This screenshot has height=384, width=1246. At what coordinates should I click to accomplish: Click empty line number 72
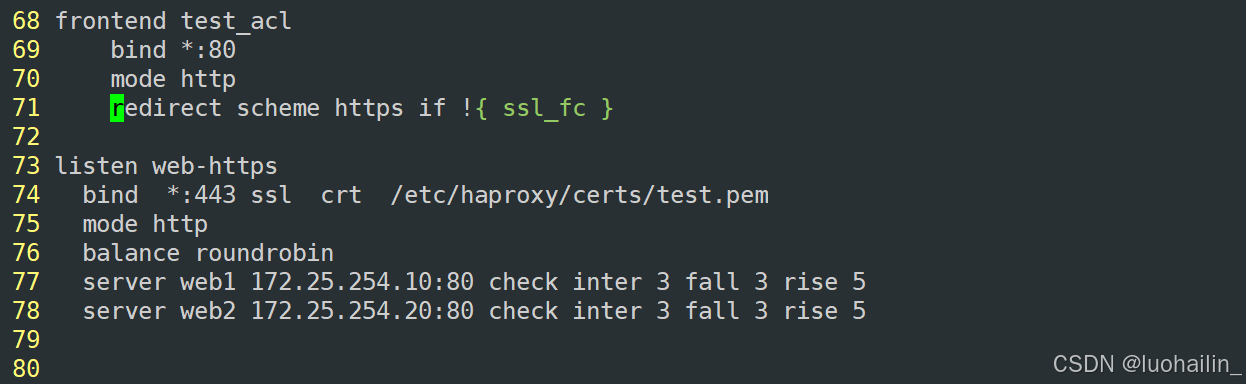[x=27, y=136]
